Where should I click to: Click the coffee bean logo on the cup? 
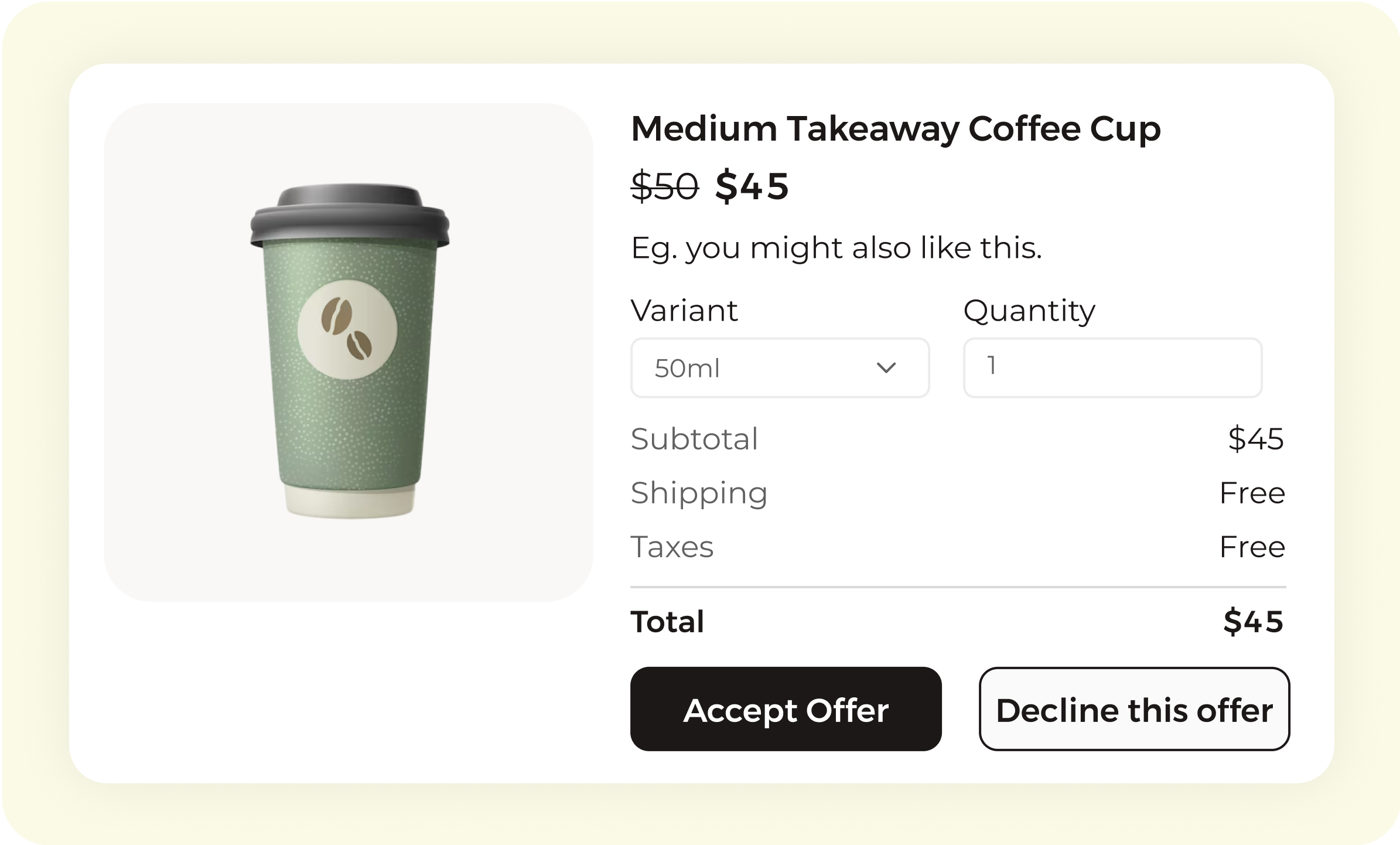click(x=347, y=333)
